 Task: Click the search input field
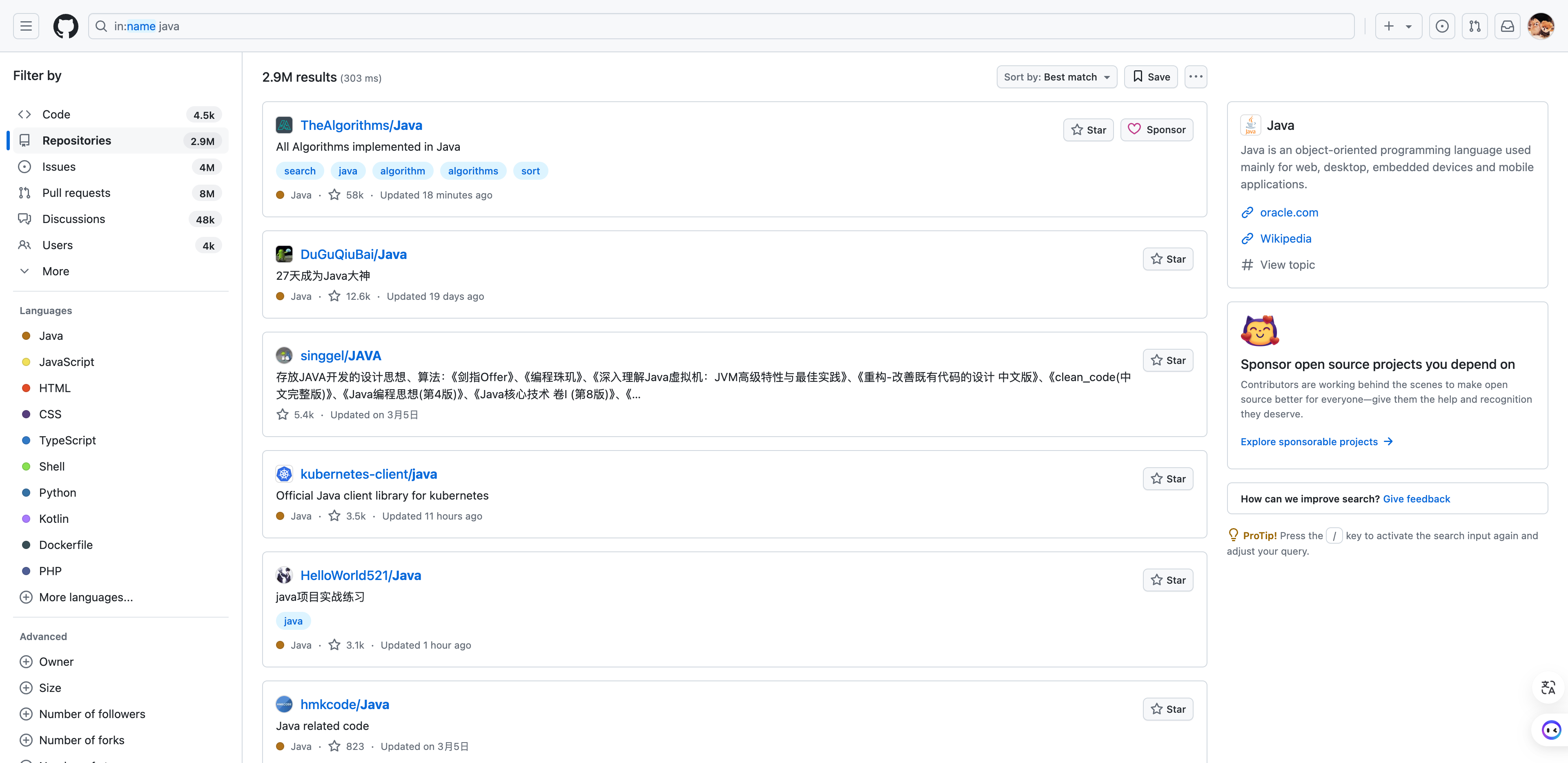(721, 26)
